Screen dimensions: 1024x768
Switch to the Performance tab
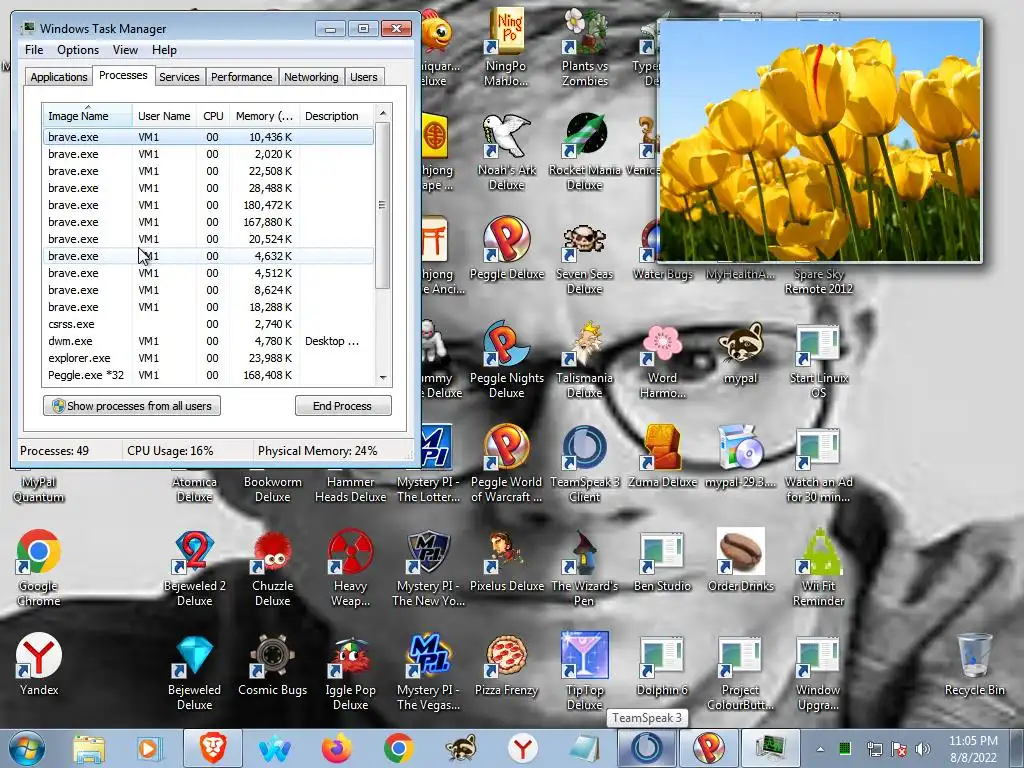(241, 77)
